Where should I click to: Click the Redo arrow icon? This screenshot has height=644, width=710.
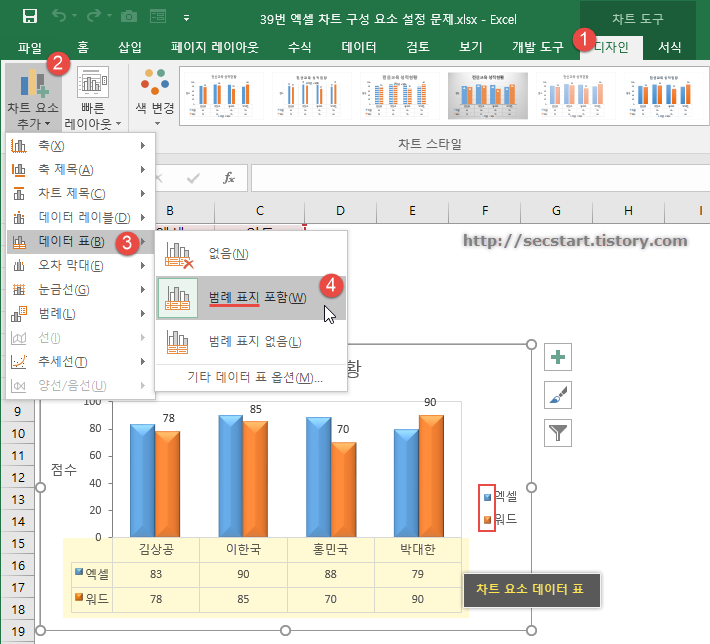click(x=94, y=16)
